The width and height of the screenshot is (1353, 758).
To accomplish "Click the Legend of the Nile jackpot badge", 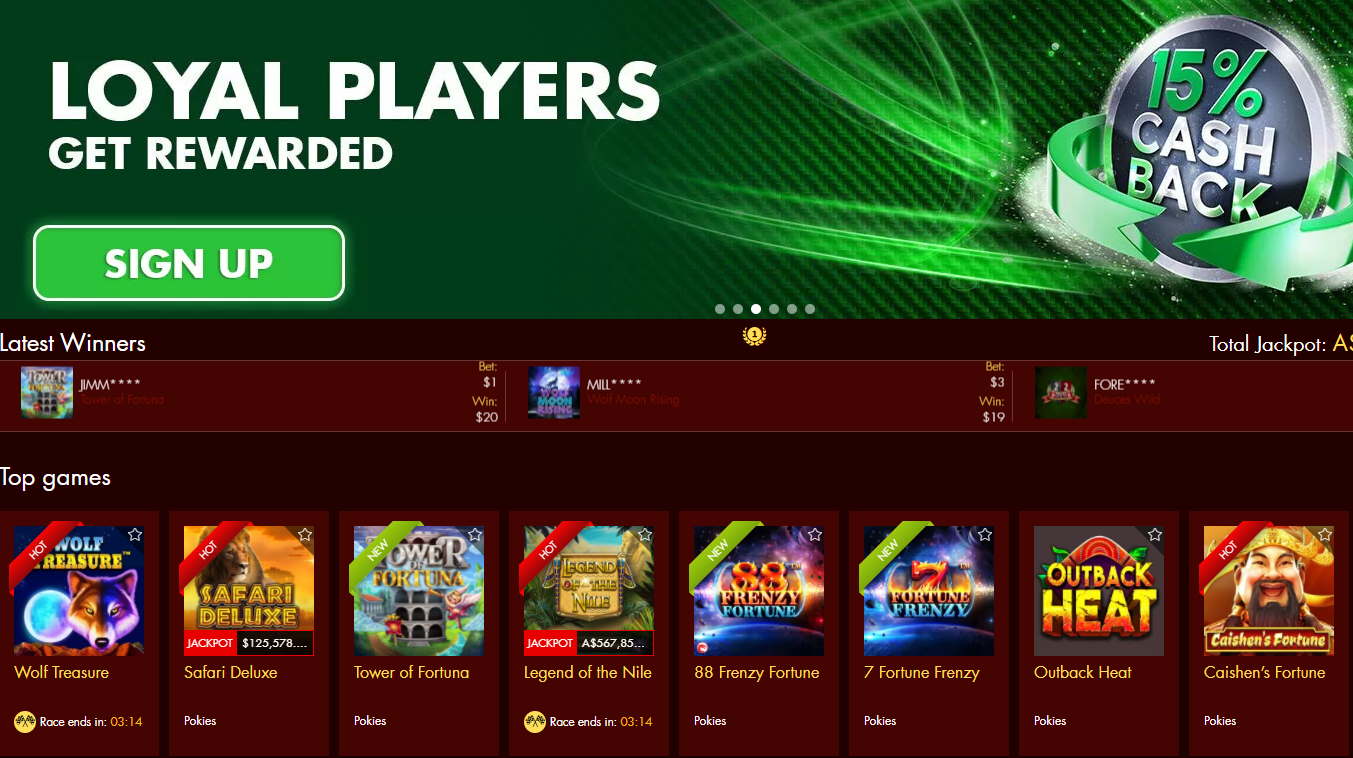I will [x=589, y=643].
